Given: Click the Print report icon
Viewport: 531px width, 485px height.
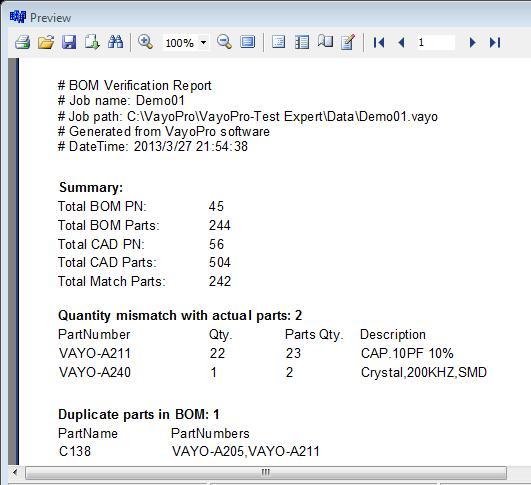Looking at the screenshot, I should pyautogui.click(x=22, y=42).
